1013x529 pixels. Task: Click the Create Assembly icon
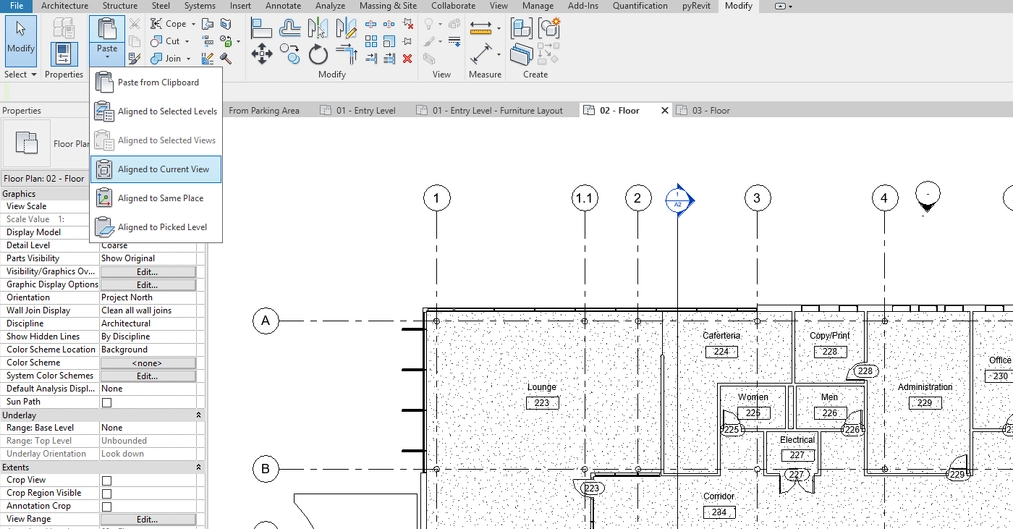point(521,28)
